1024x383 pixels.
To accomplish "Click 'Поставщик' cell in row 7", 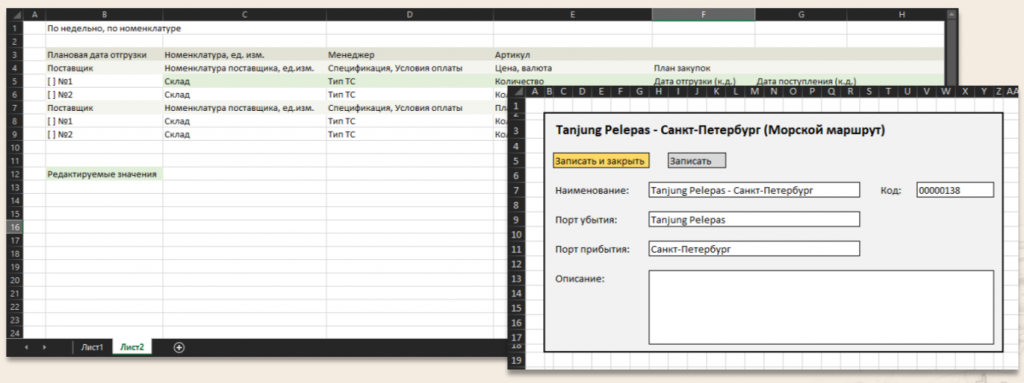I will [x=104, y=108].
